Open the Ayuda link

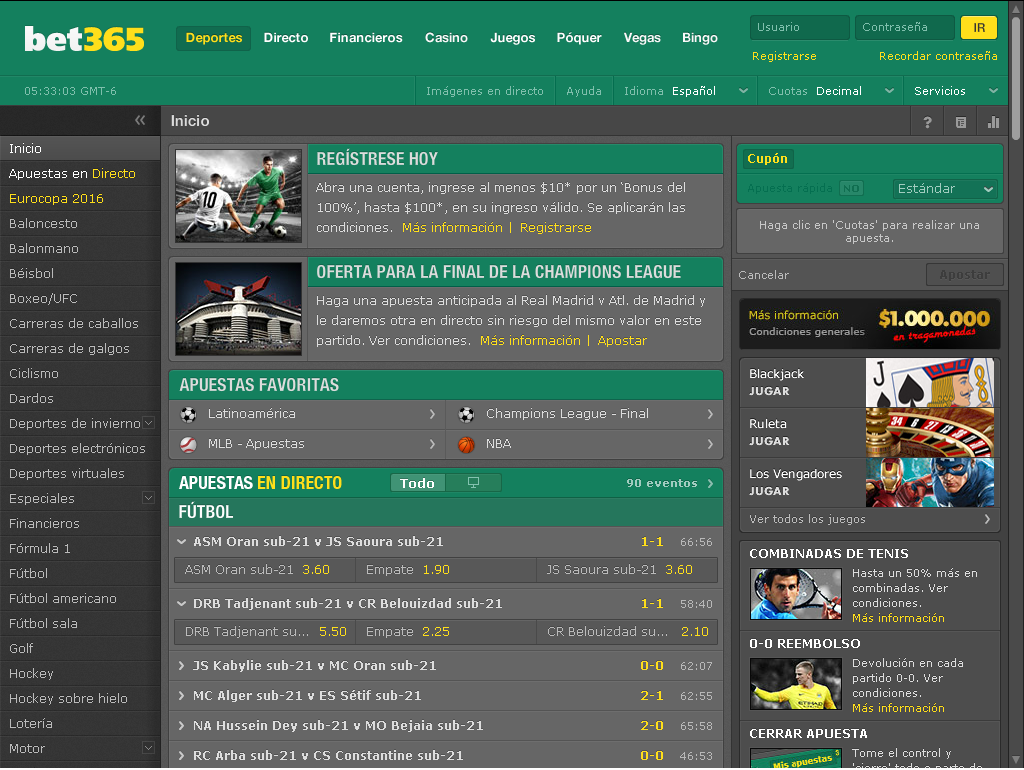[584, 91]
